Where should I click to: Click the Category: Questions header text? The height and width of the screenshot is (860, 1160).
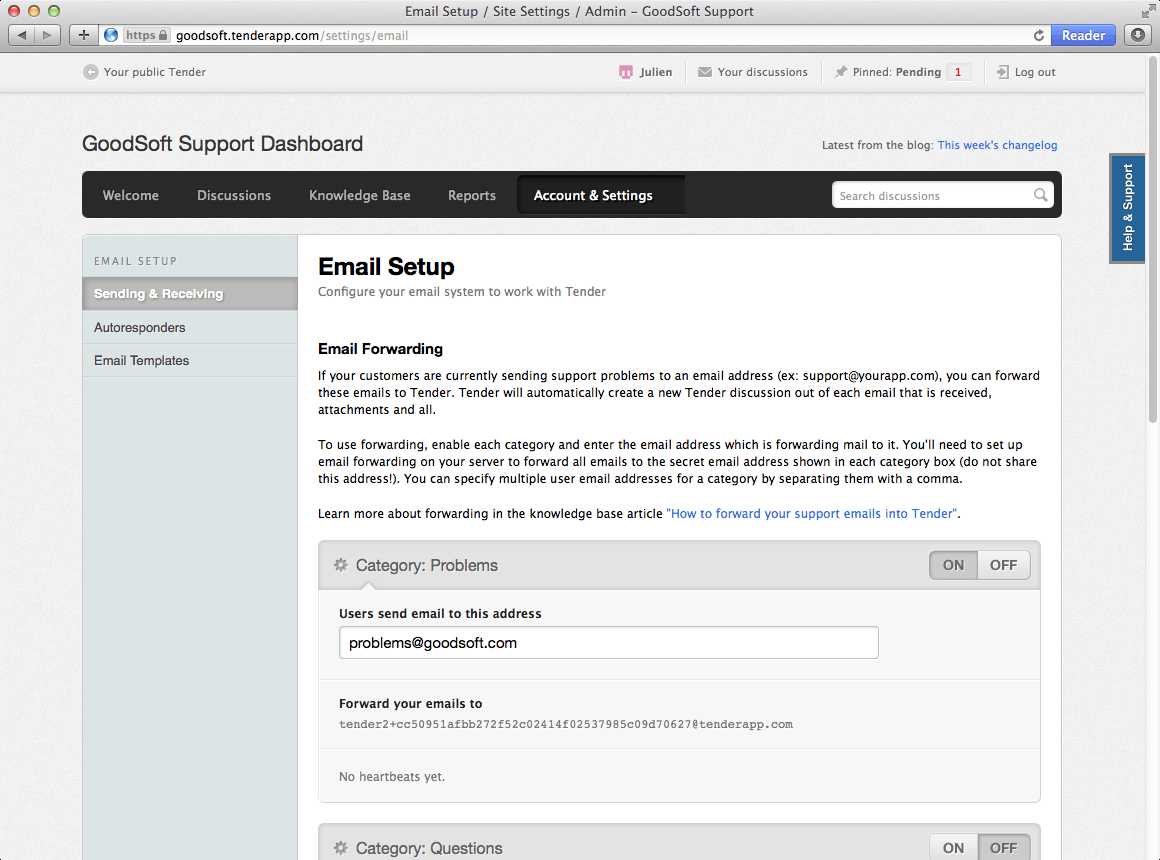(429, 848)
